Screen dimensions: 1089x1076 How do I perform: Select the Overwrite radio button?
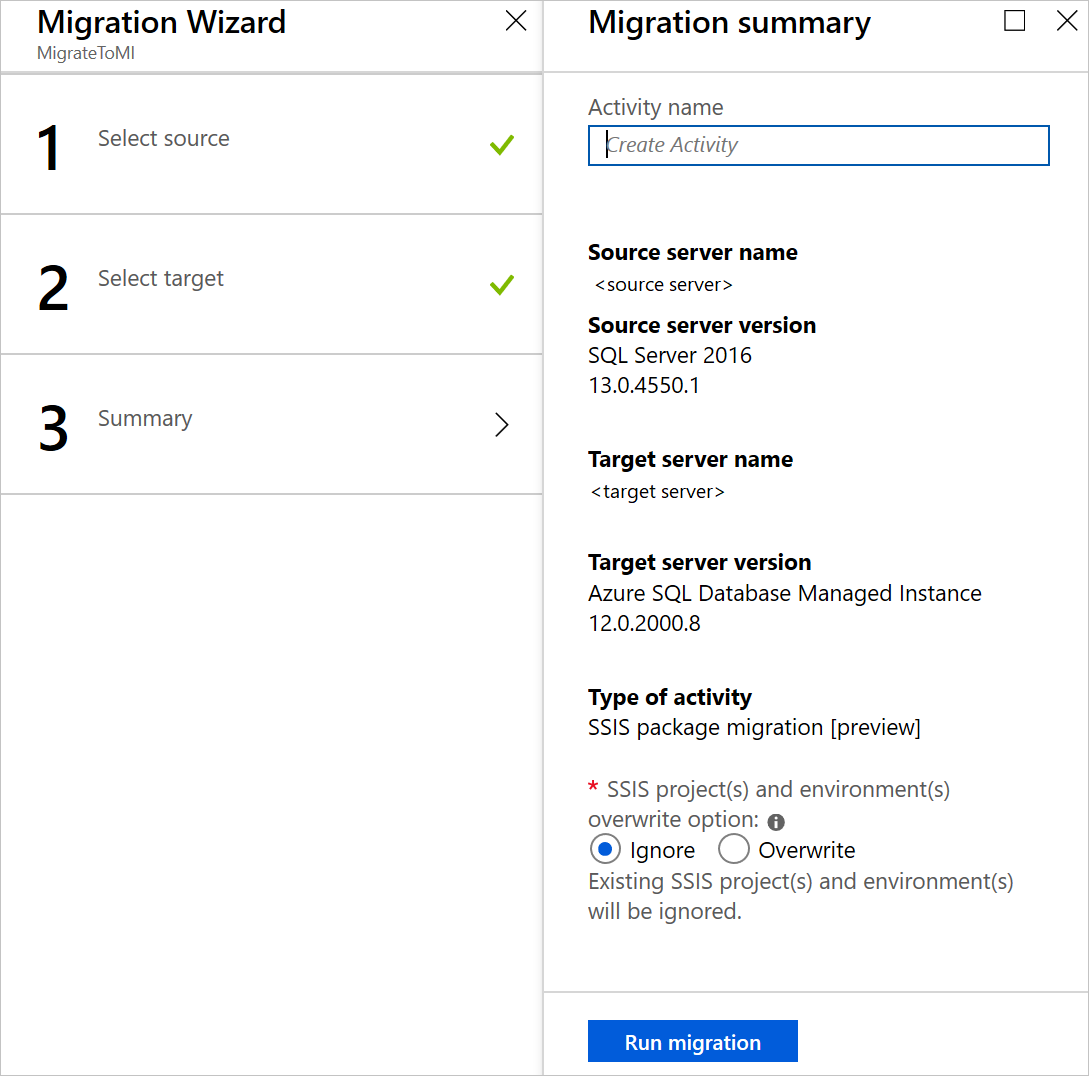pyautogui.click(x=733, y=849)
